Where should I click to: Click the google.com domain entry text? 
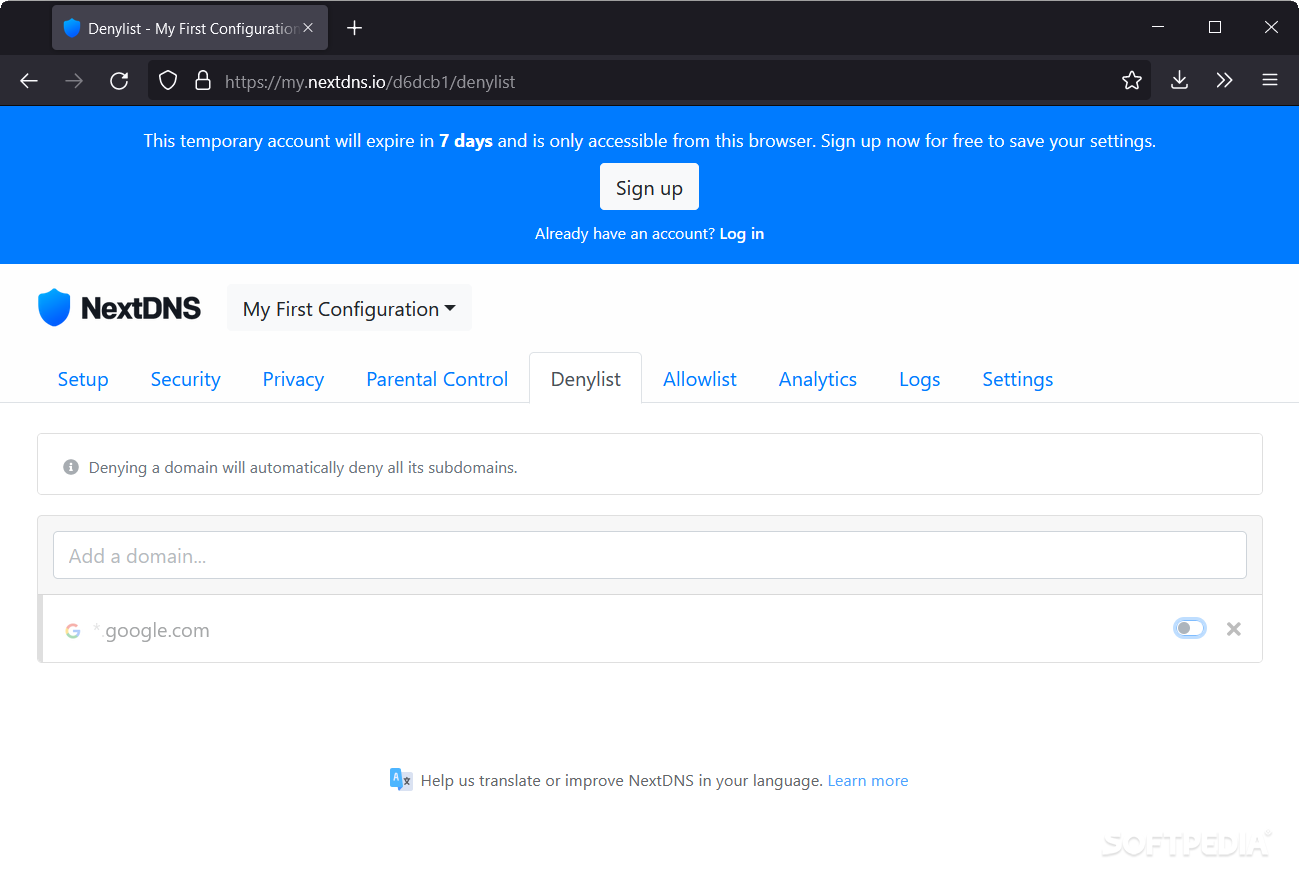point(151,631)
